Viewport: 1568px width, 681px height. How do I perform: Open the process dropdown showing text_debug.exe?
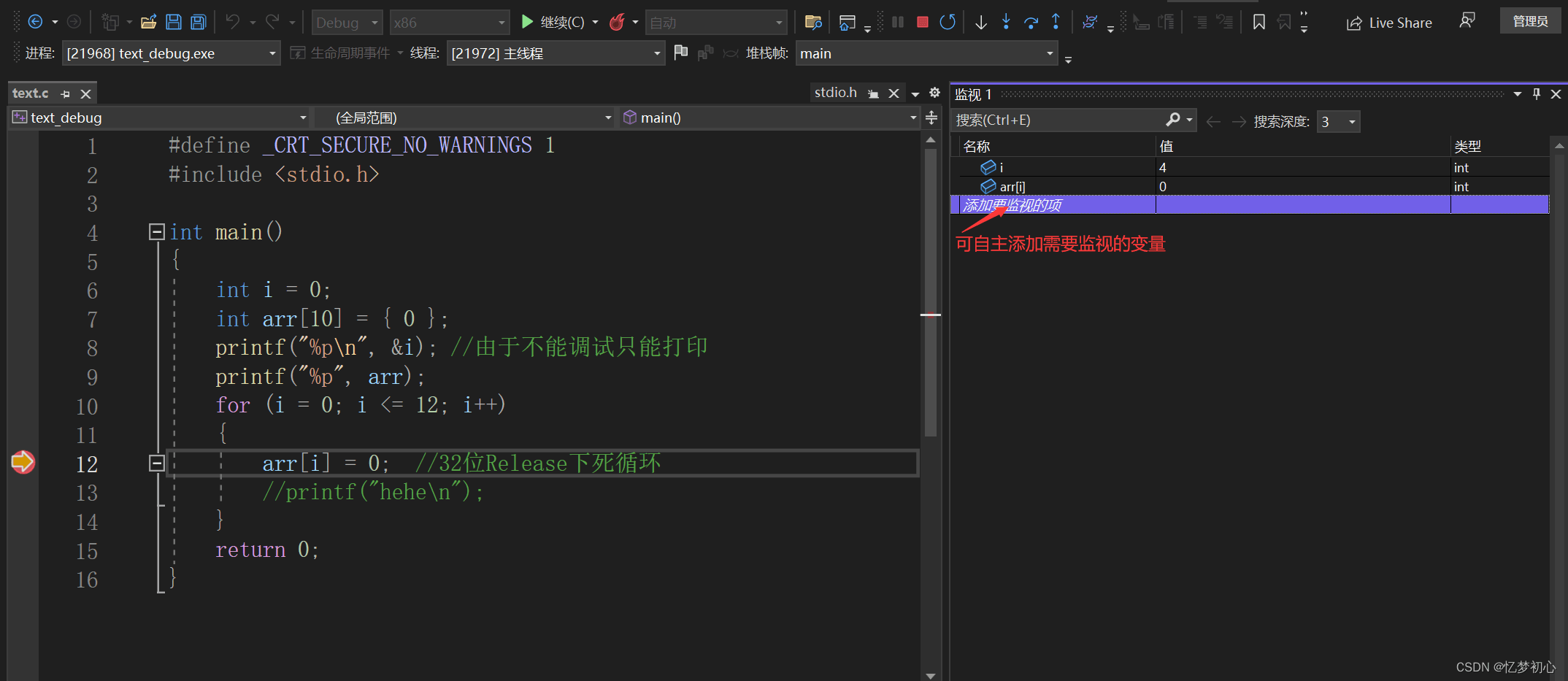click(171, 53)
